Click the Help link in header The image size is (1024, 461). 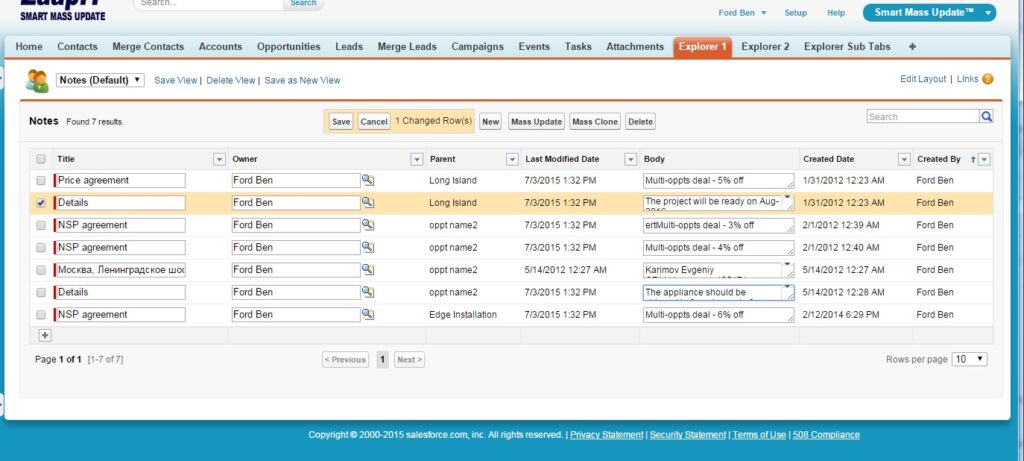click(x=836, y=12)
